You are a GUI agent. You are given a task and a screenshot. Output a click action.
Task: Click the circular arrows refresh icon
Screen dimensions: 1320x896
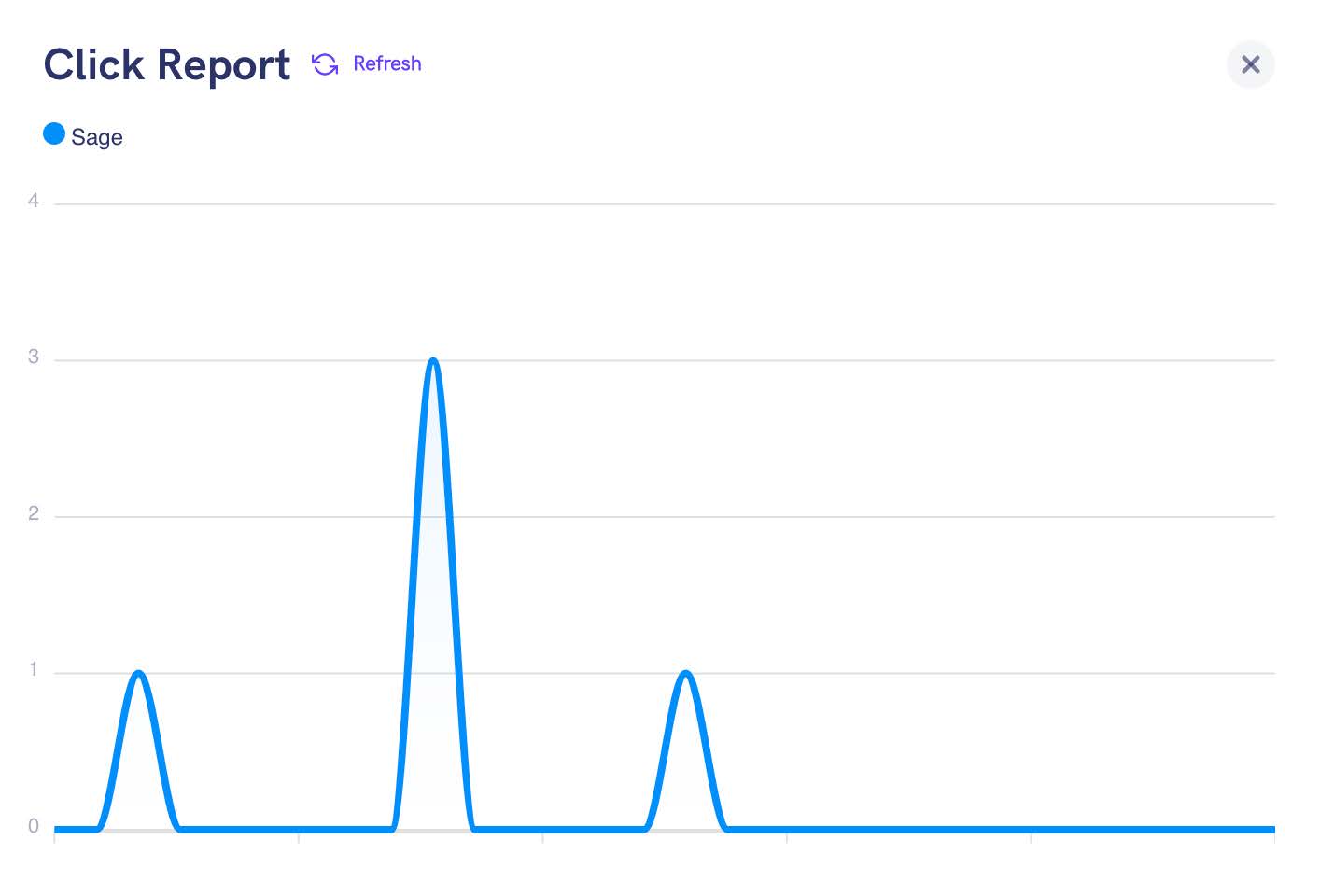pos(325,64)
